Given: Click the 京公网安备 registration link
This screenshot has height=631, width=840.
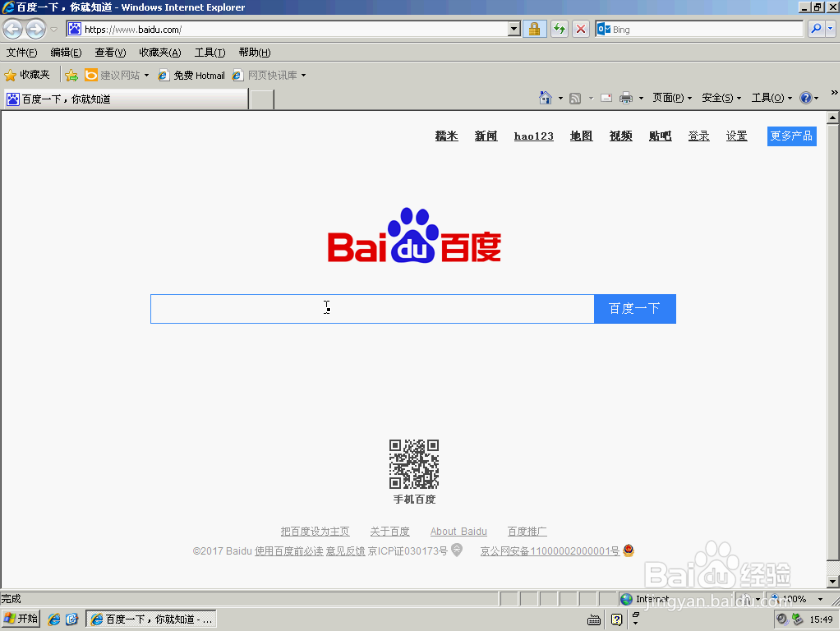Looking at the screenshot, I should pos(550,551).
